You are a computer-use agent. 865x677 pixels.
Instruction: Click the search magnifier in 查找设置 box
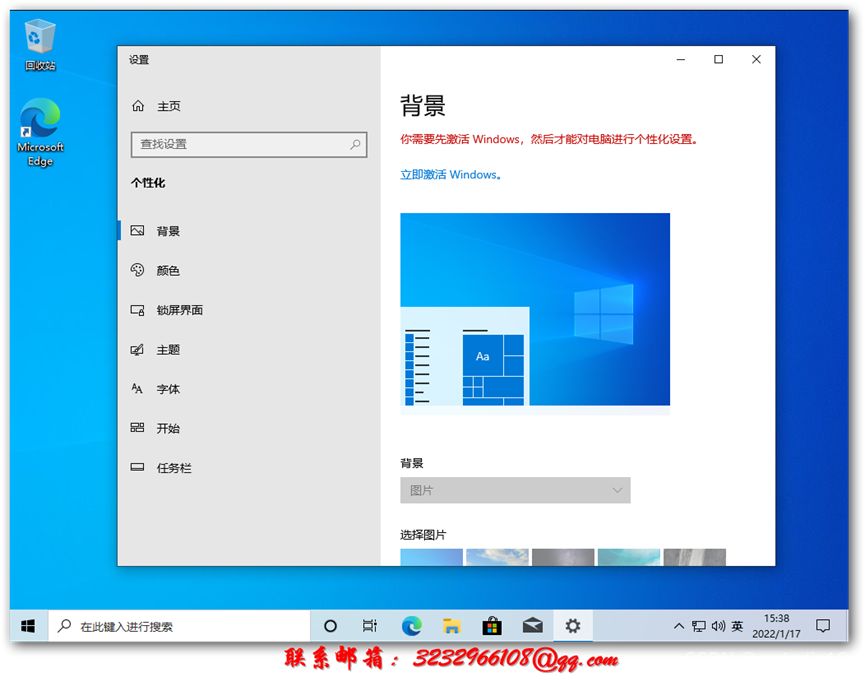[355, 144]
